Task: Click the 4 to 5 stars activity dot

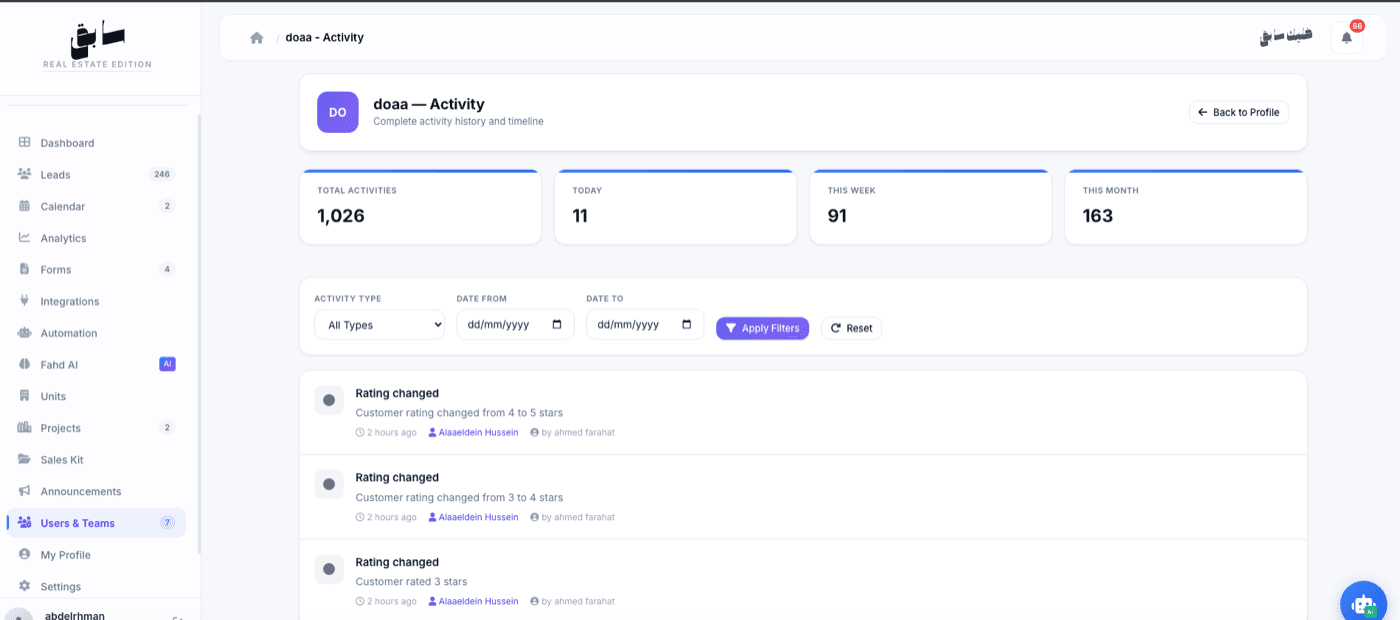Action: coord(329,400)
